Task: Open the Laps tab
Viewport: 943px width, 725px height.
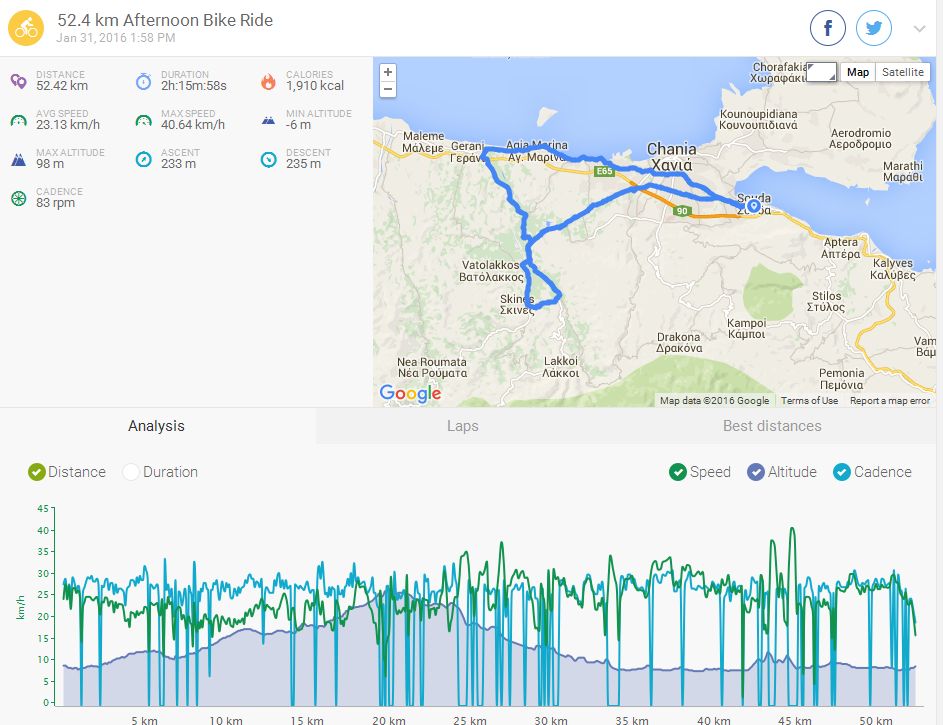Action: [x=462, y=426]
